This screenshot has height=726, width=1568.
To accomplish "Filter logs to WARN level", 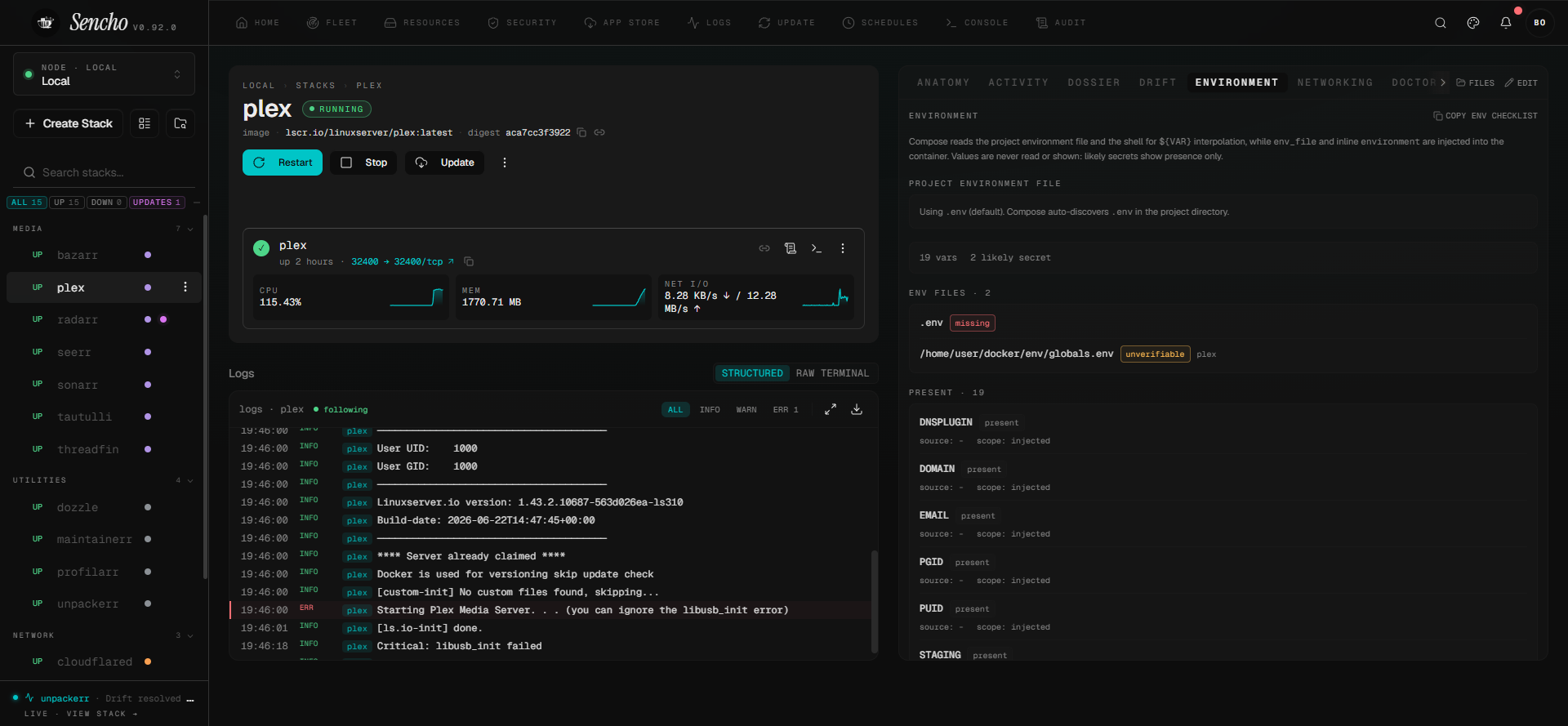I will click(746, 410).
